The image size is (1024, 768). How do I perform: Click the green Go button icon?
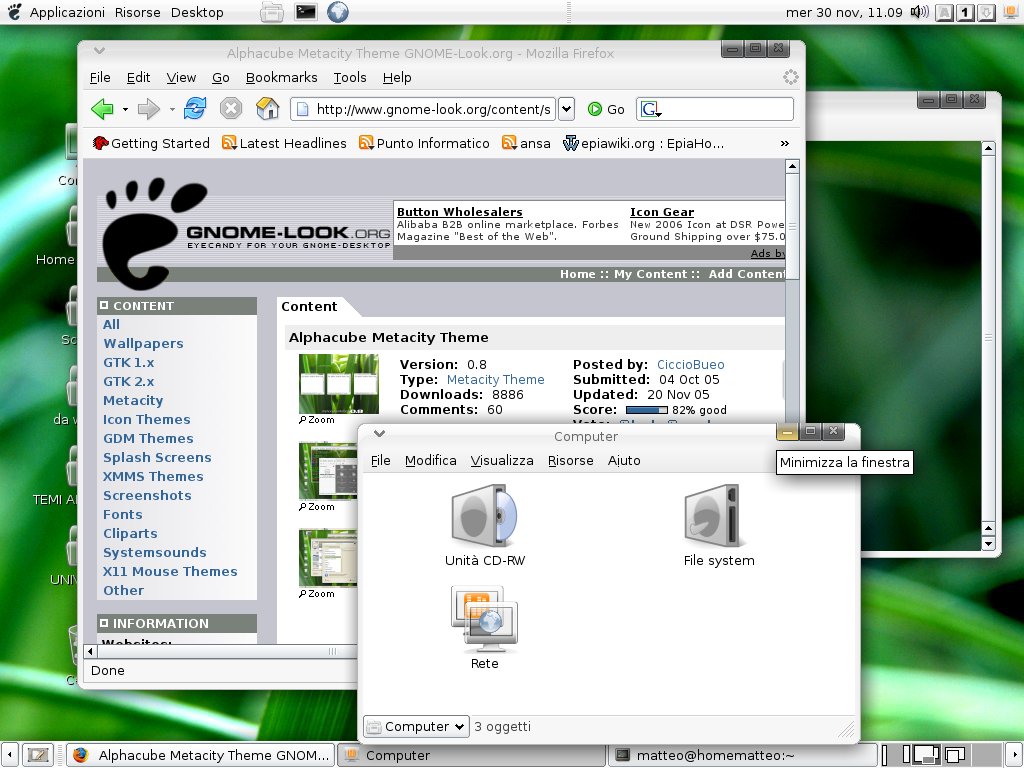594,109
